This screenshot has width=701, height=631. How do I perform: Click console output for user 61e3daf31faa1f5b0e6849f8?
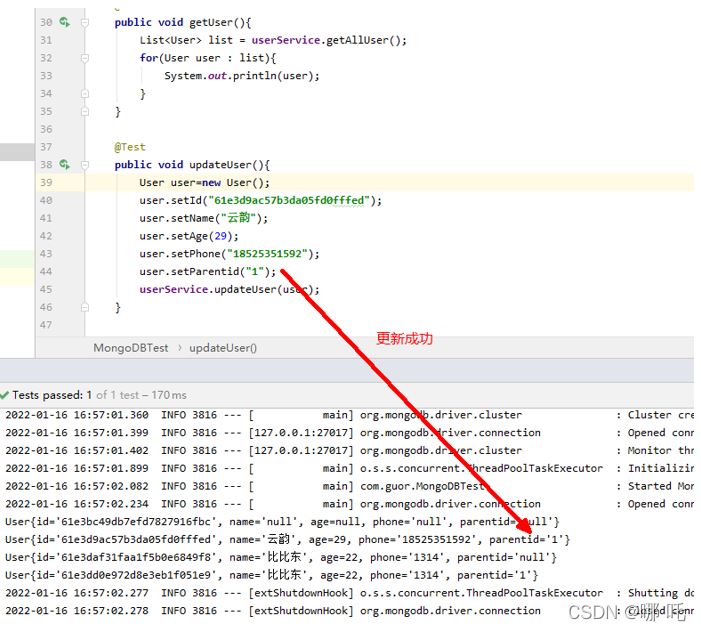tap(281, 557)
